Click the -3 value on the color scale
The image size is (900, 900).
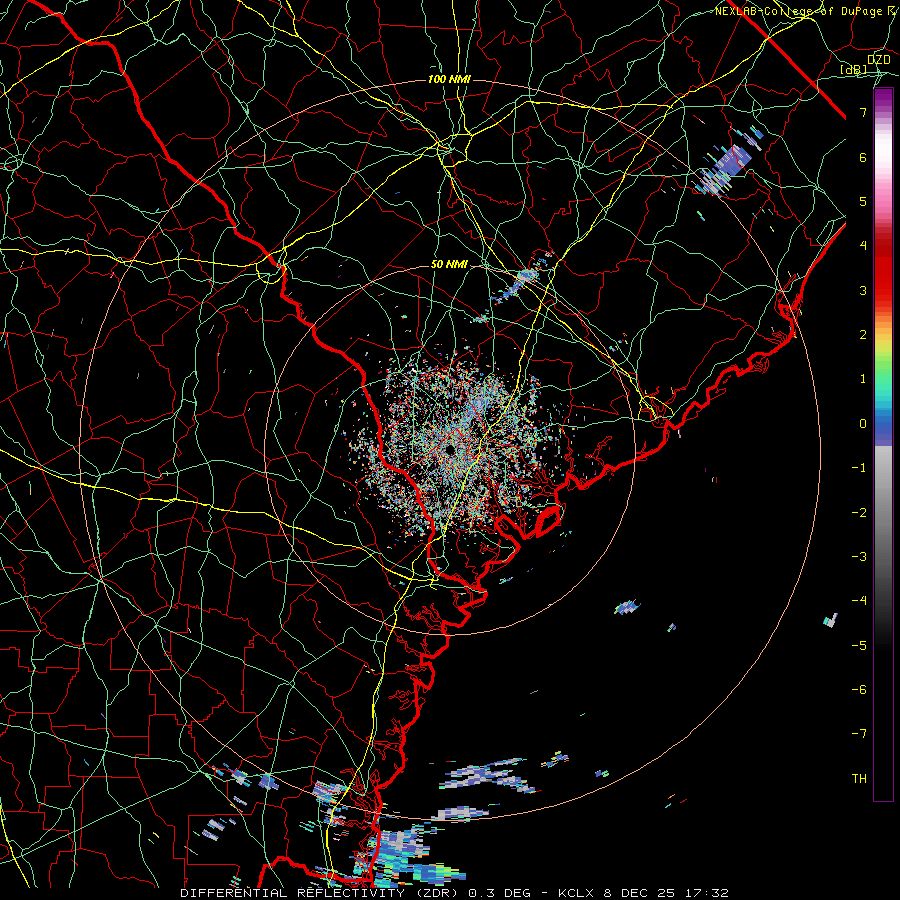[x=859, y=557]
